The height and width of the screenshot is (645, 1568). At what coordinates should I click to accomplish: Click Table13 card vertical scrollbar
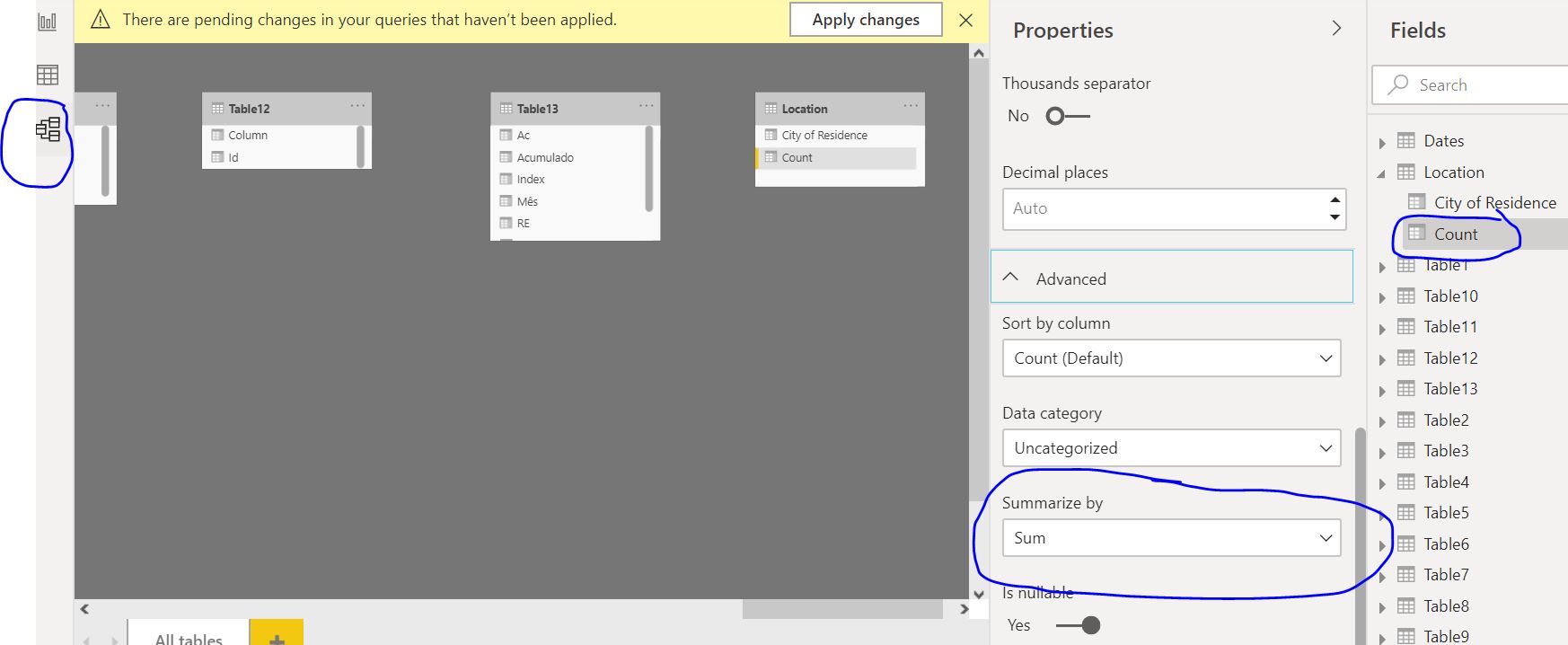pos(648,168)
